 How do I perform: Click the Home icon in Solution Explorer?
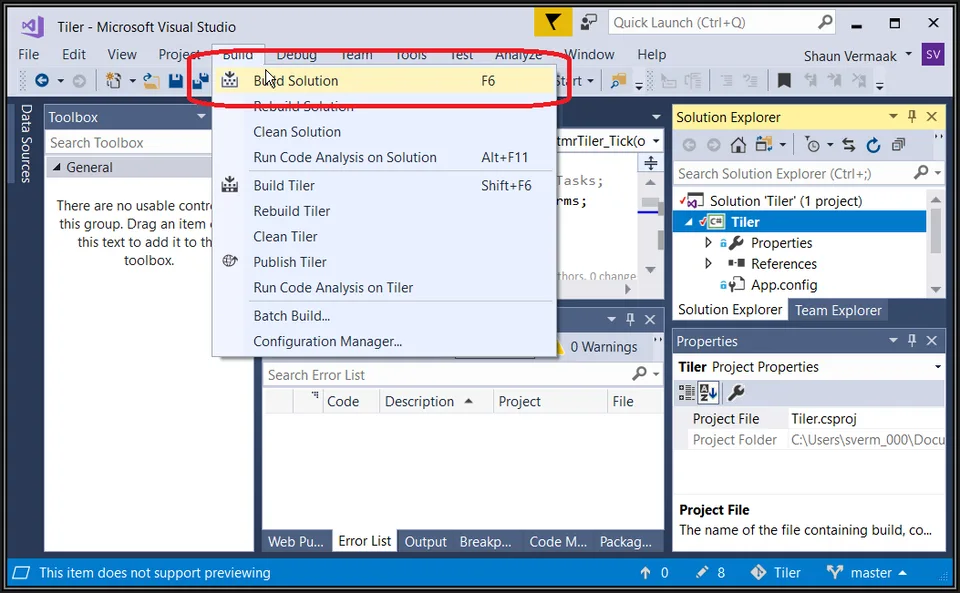[738, 145]
